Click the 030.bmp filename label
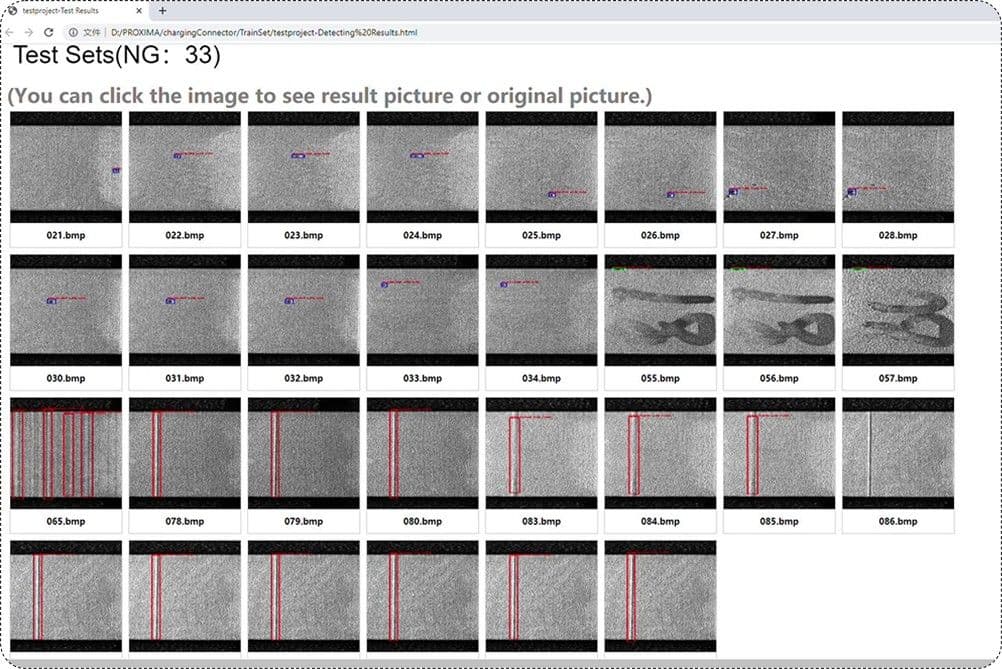The image size is (1002, 669). click(66, 379)
